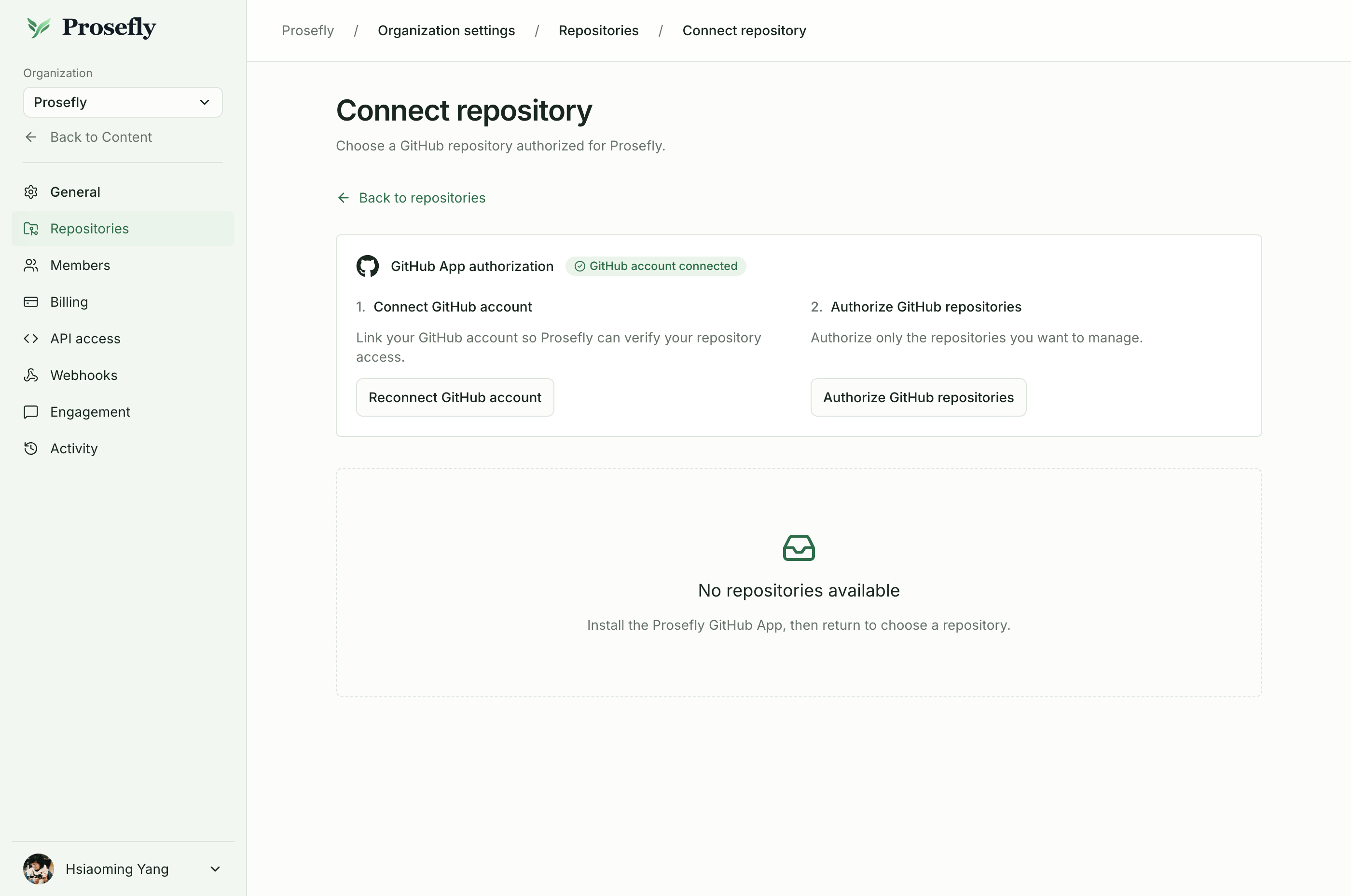Click the Members people icon
The height and width of the screenshot is (896, 1351).
(x=31, y=265)
